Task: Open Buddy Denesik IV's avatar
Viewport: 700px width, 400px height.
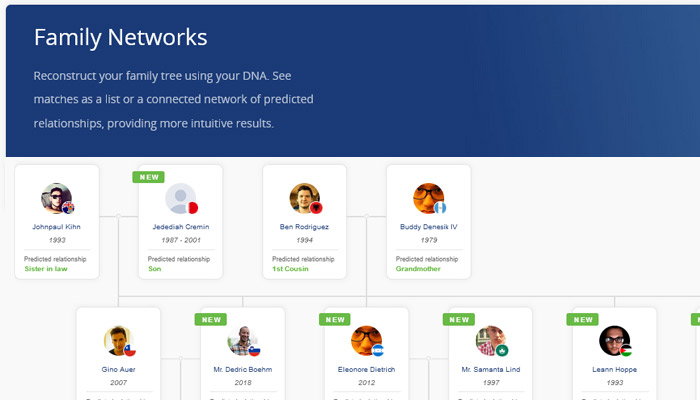Action: 429,198
